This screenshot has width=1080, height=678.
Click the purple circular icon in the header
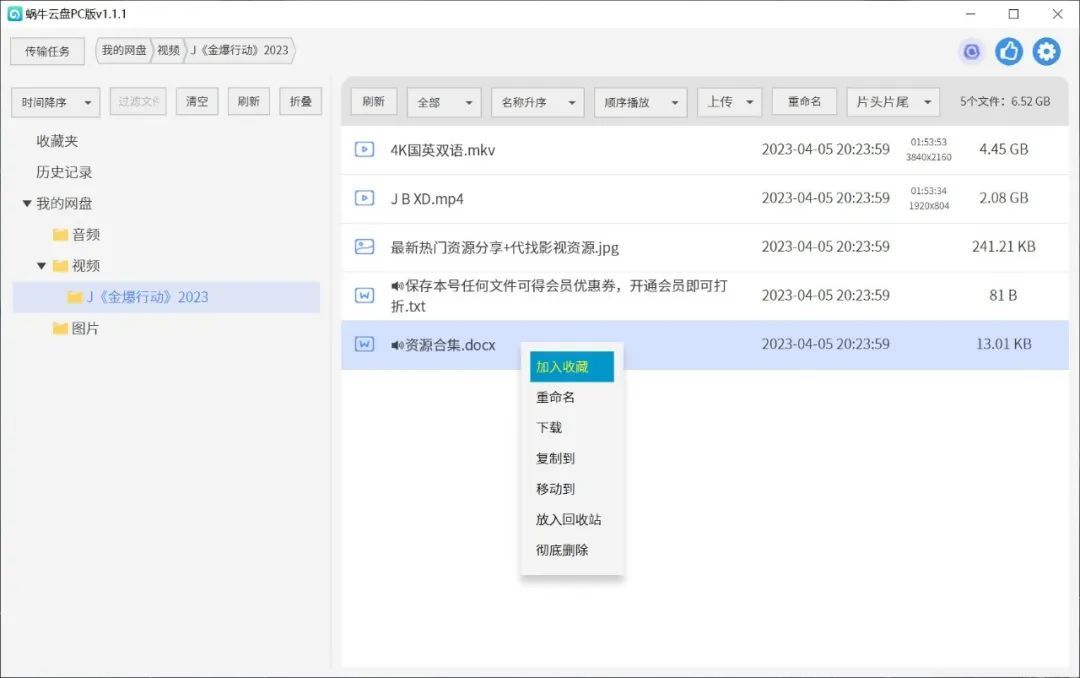coord(971,52)
